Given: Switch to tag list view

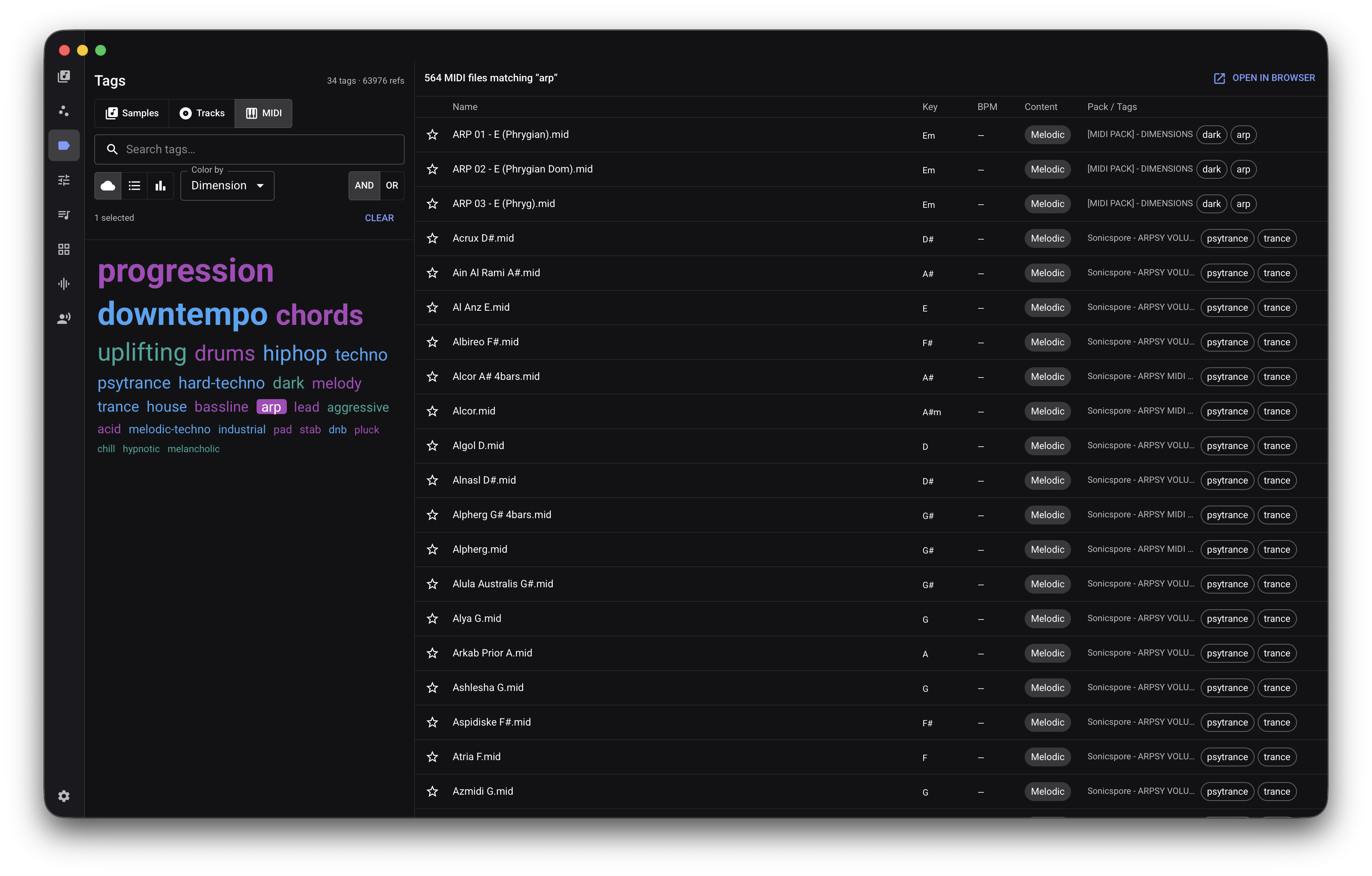Looking at the screenshot, I should pos(134,186).
